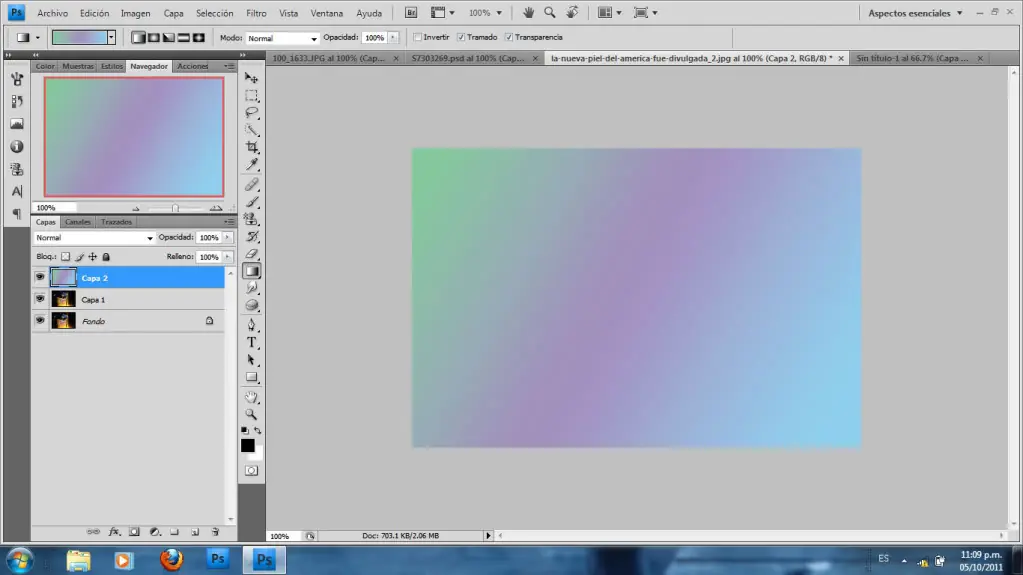The height and width of the screenshot is (575, 1023).
Task: Open the Capa menu
Action: click(x=173, y=13)
